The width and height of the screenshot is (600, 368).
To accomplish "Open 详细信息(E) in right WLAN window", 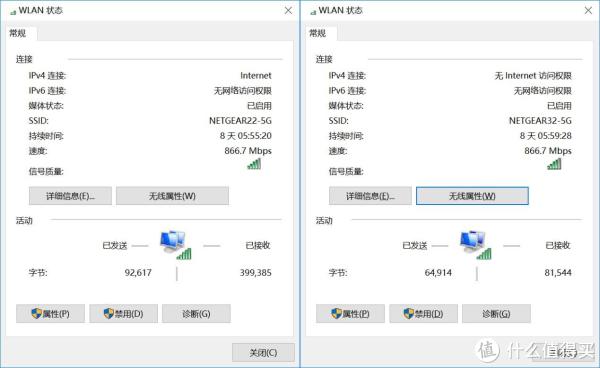I will point(370,196).
